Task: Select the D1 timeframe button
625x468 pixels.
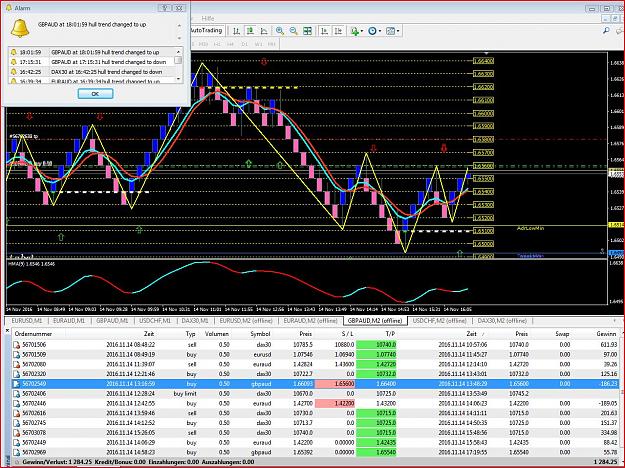Action: (x=245, y=44)
